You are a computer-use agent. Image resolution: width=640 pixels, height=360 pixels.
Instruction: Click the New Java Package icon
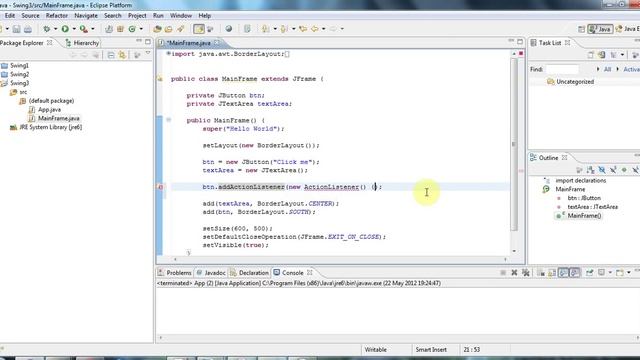[x=120, y=29]
